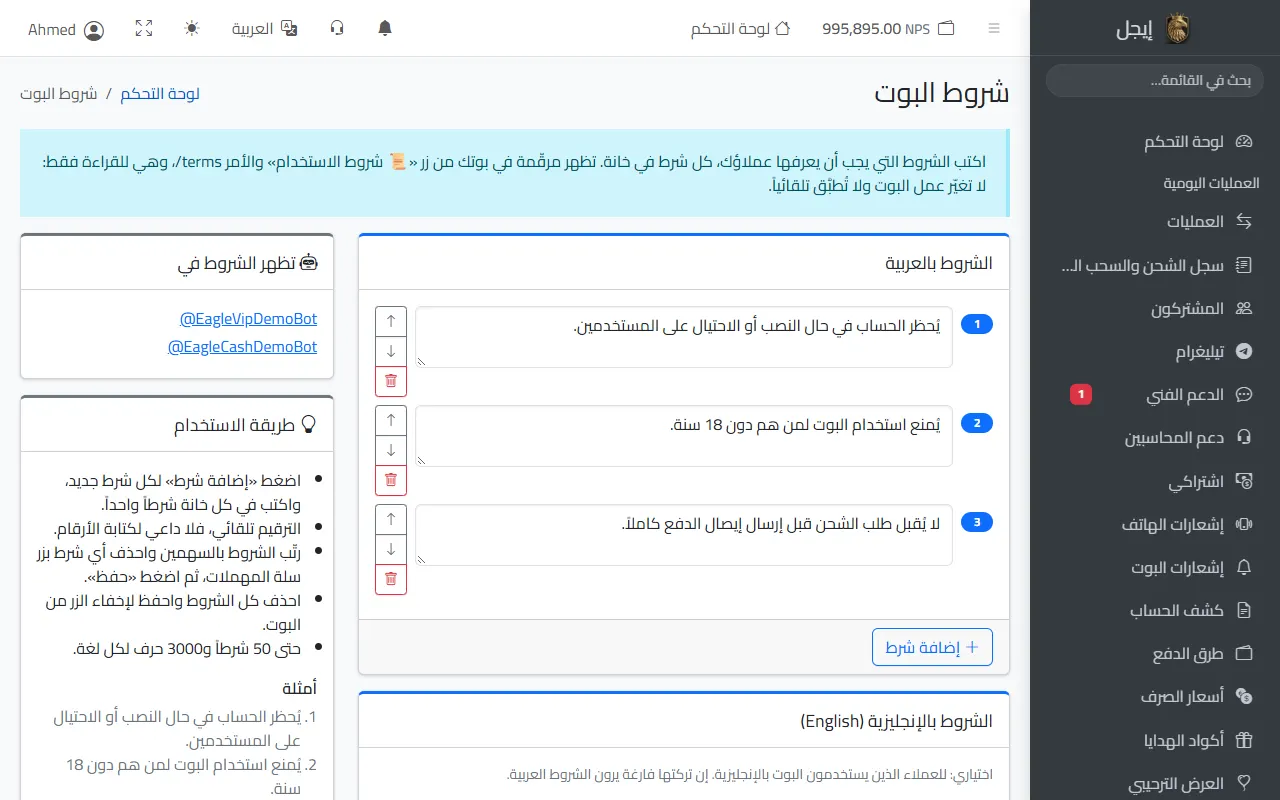
Task: Delete the first condition with trash icon
Action: [x=391, y=381]
